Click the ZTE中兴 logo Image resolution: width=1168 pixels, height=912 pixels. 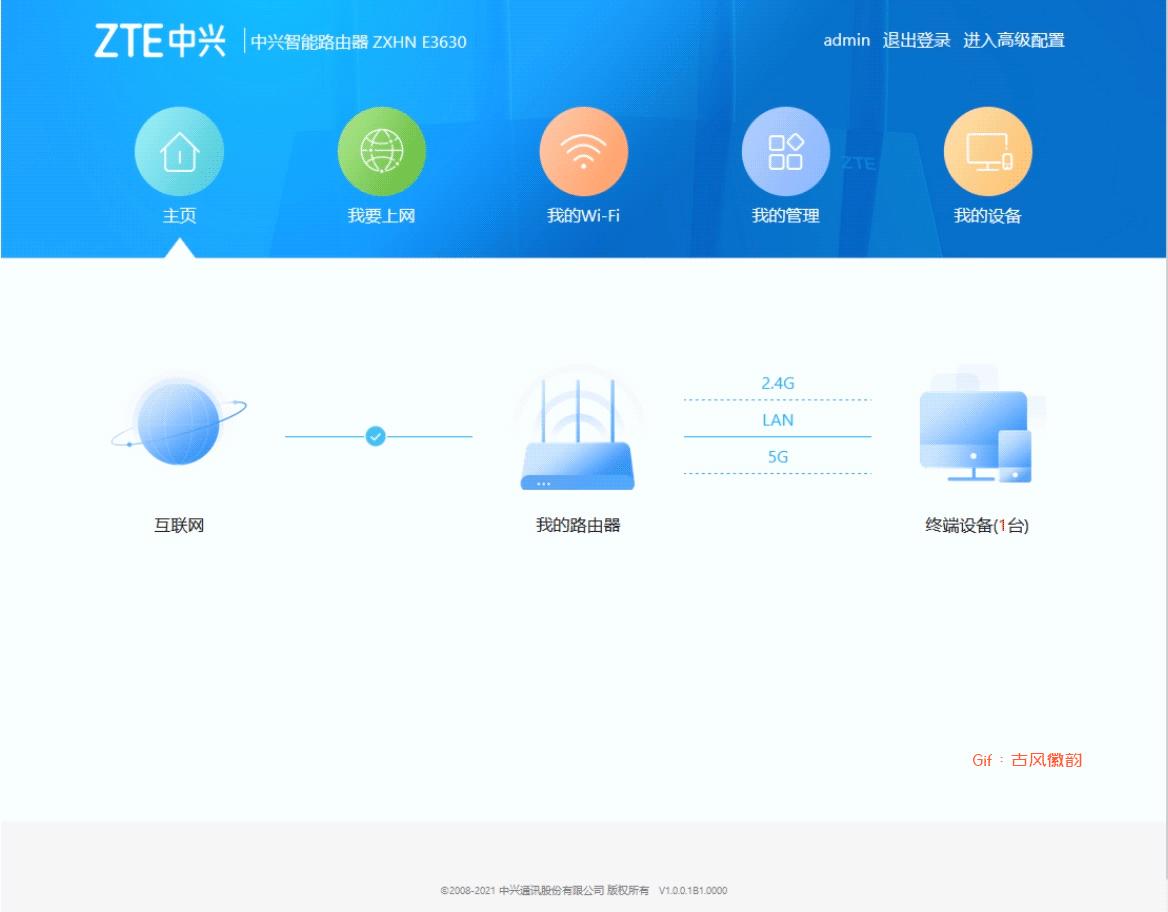[160, 39]
